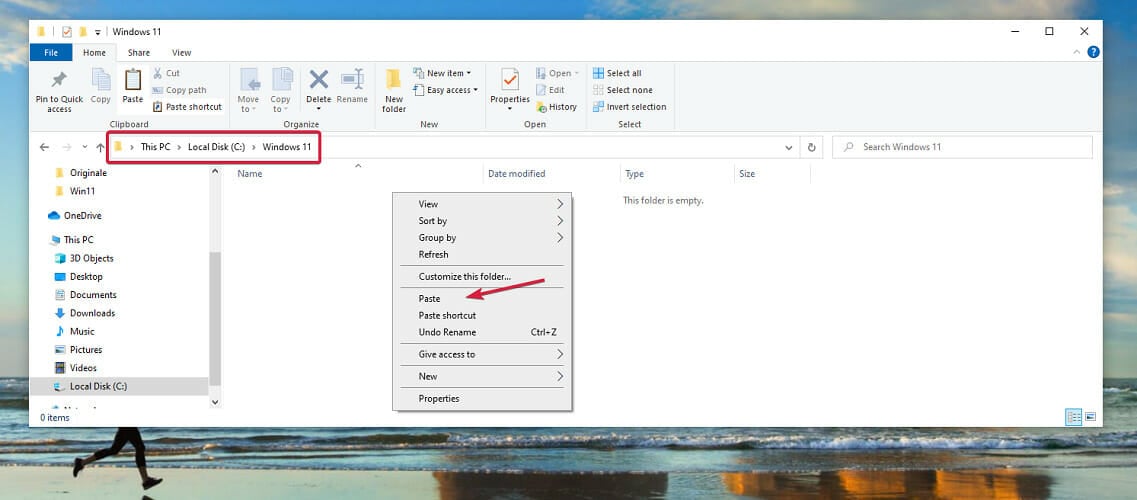Select Cut in the Clipboard group
1137x500 pixels.
coord(166,73)
